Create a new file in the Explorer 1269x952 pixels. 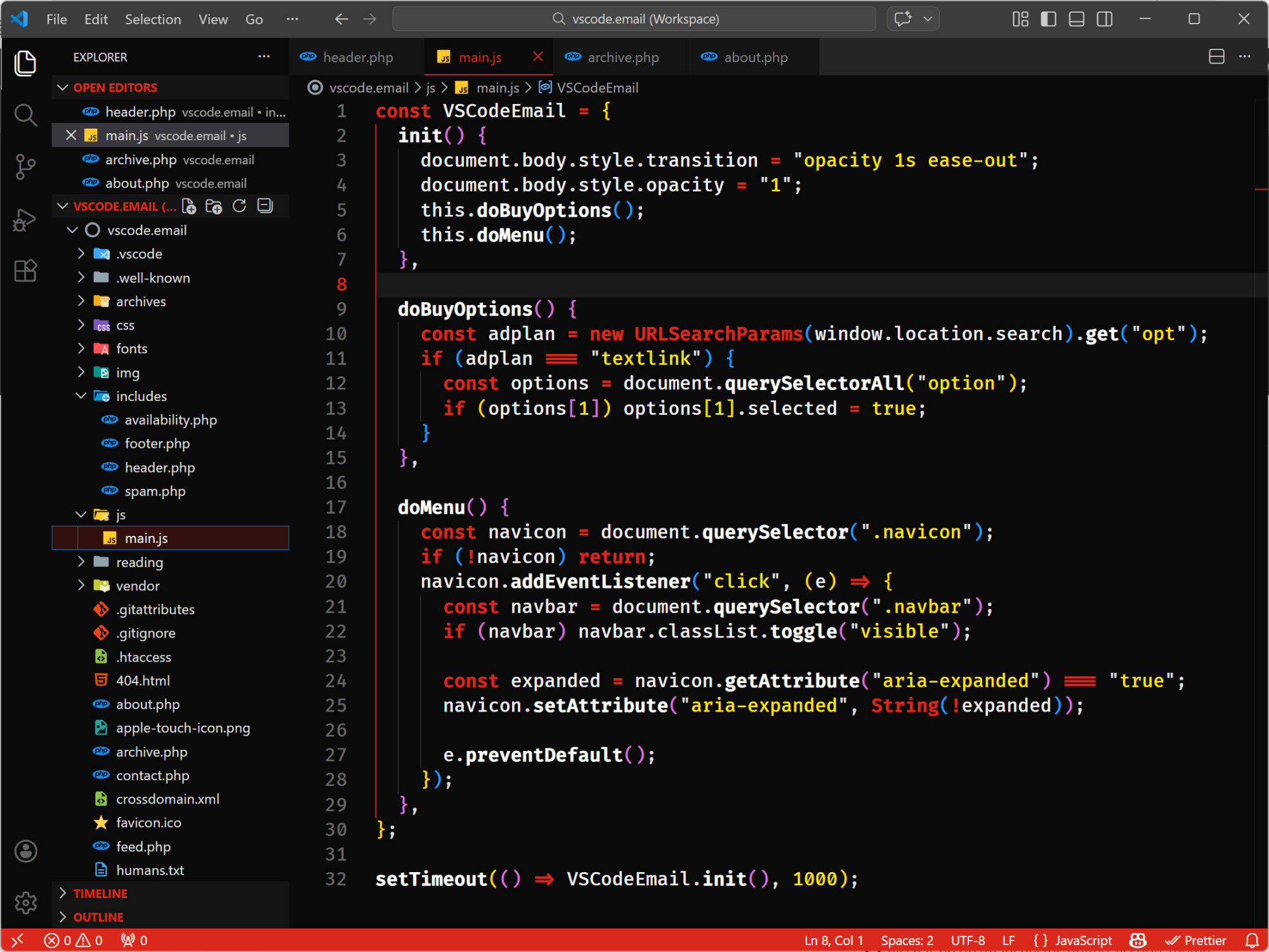coord(188,205)
